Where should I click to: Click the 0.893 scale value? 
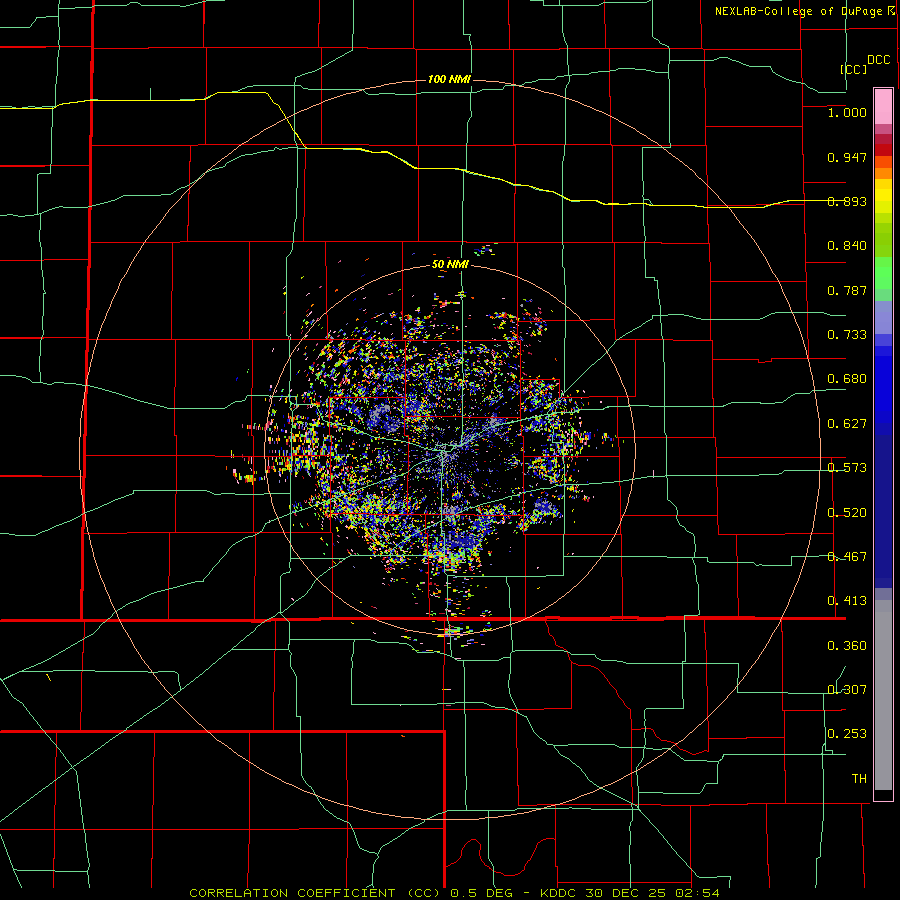(x=847, y=201)
